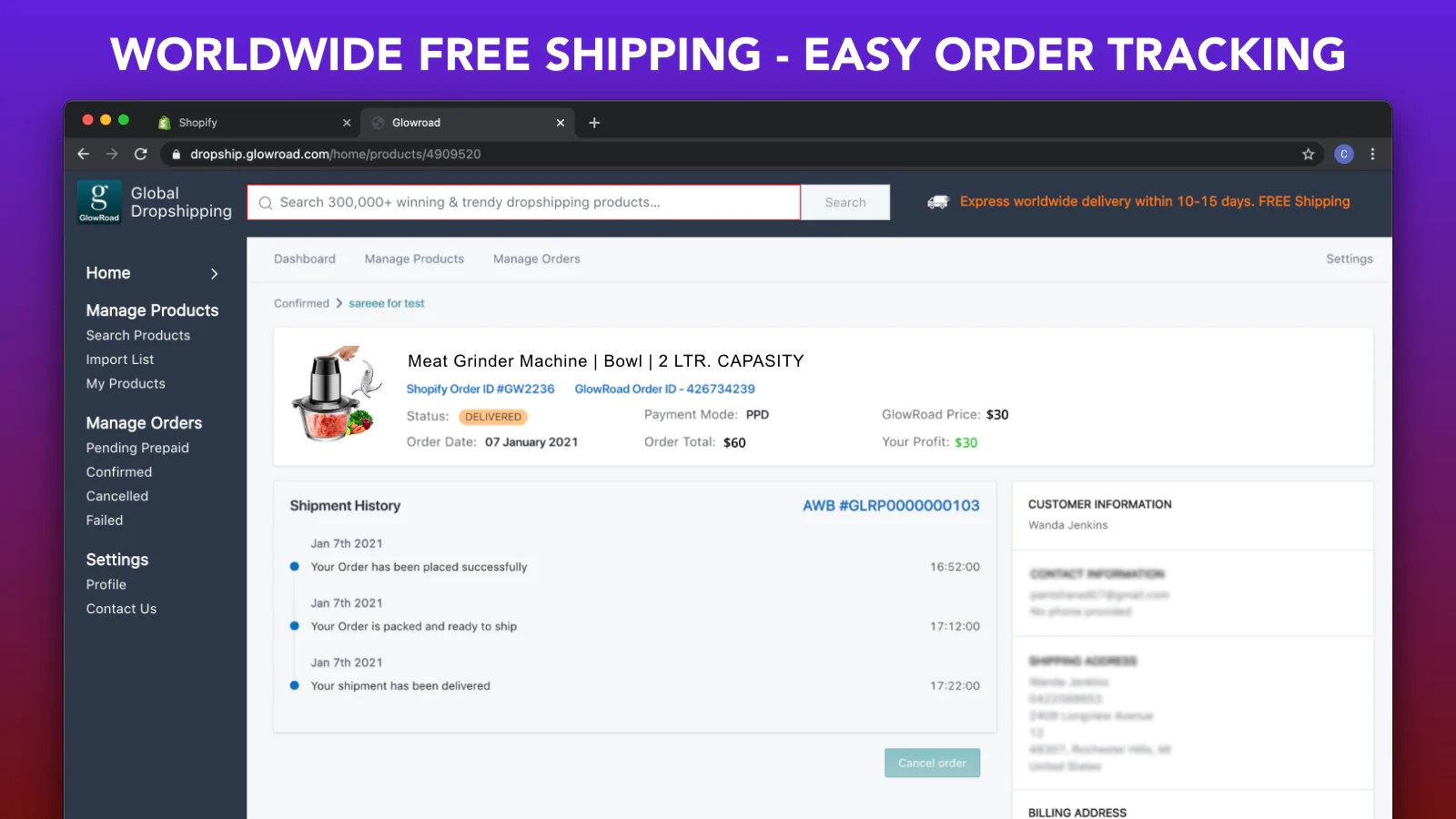
Task: Open Manage Orders top tab
Action: click(536, 259)
